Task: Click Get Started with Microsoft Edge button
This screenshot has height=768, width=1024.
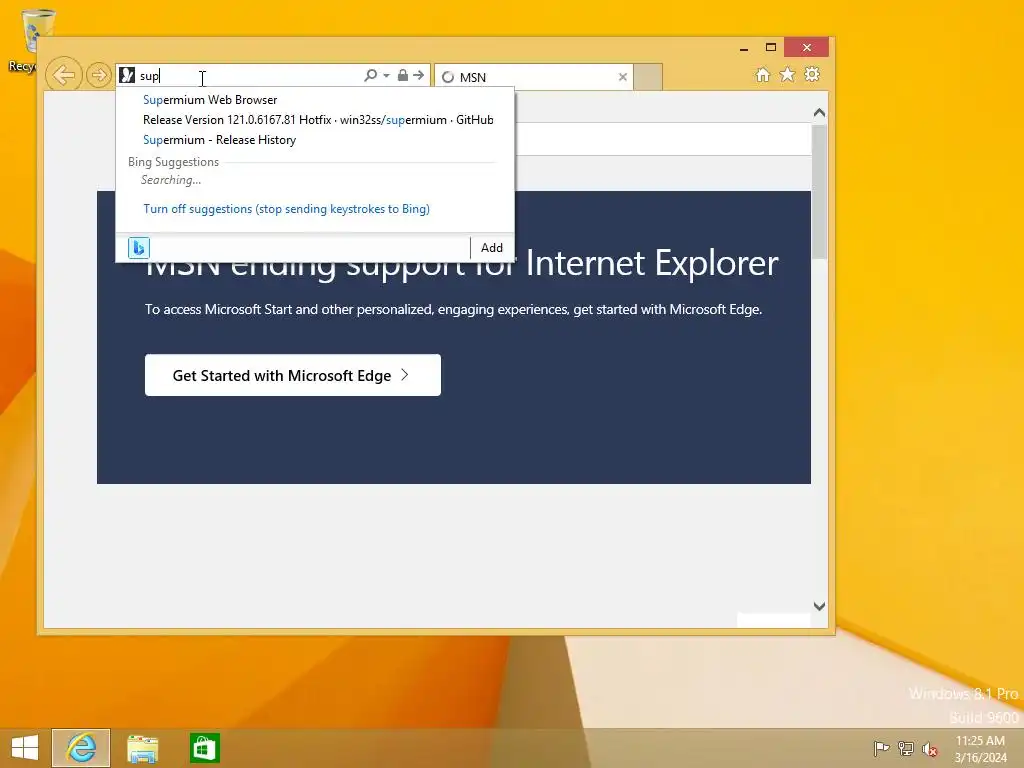Action: pyautogui.click(x=293, y=375)
